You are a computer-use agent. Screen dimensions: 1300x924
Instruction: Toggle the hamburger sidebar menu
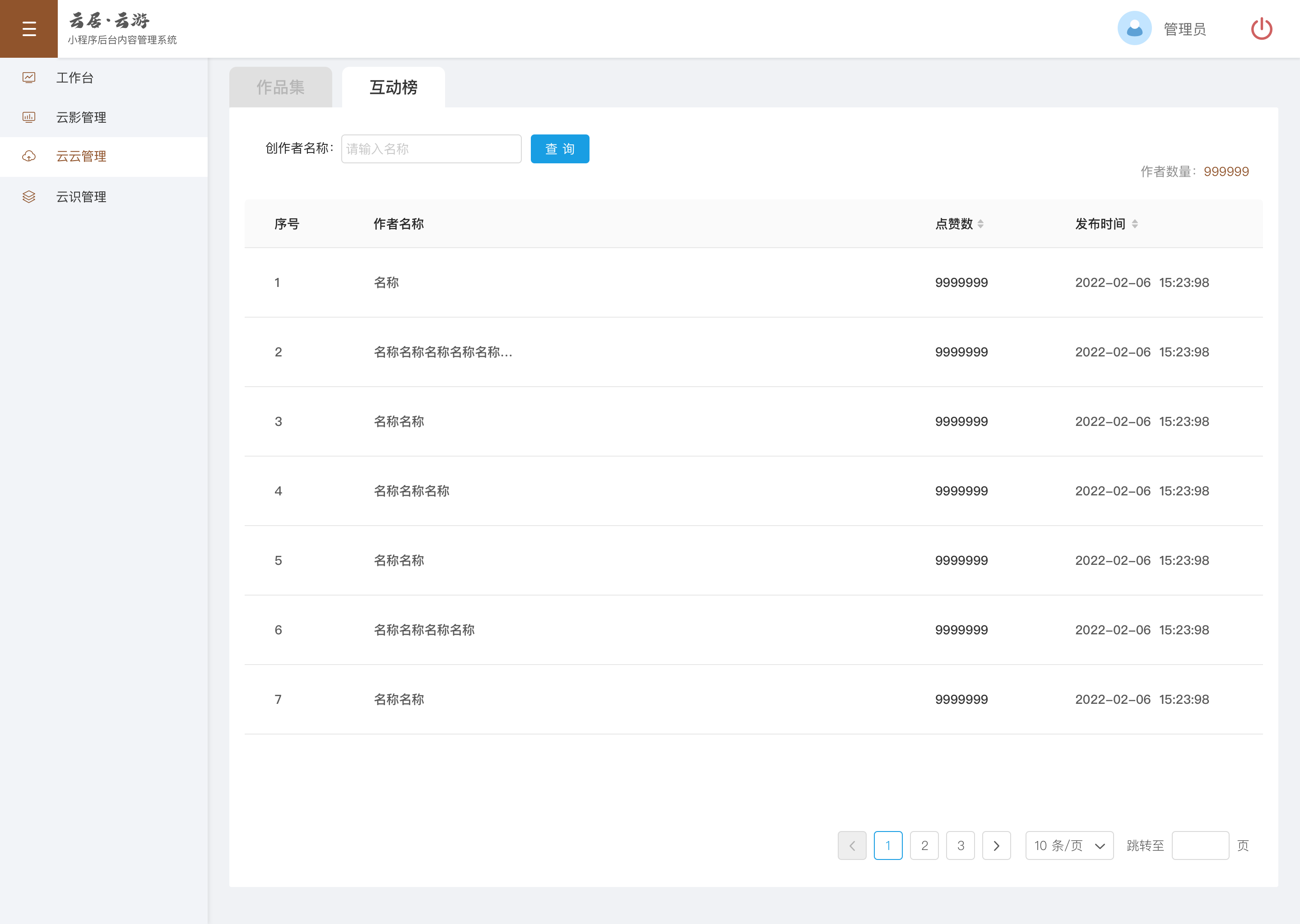tap(29, 29)
